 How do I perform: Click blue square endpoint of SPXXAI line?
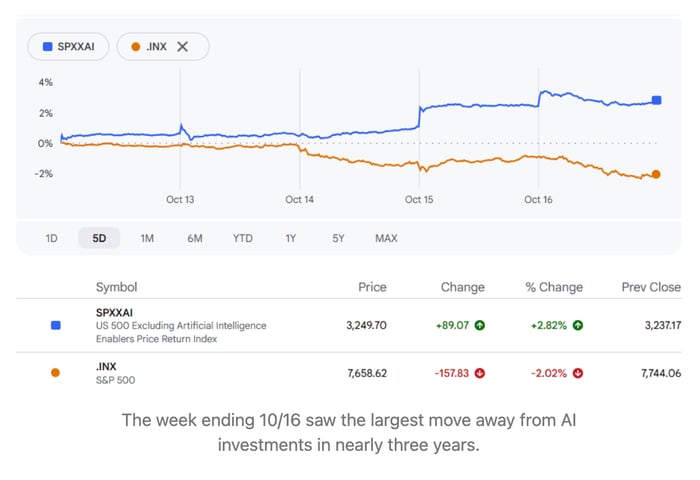(656, 100)
